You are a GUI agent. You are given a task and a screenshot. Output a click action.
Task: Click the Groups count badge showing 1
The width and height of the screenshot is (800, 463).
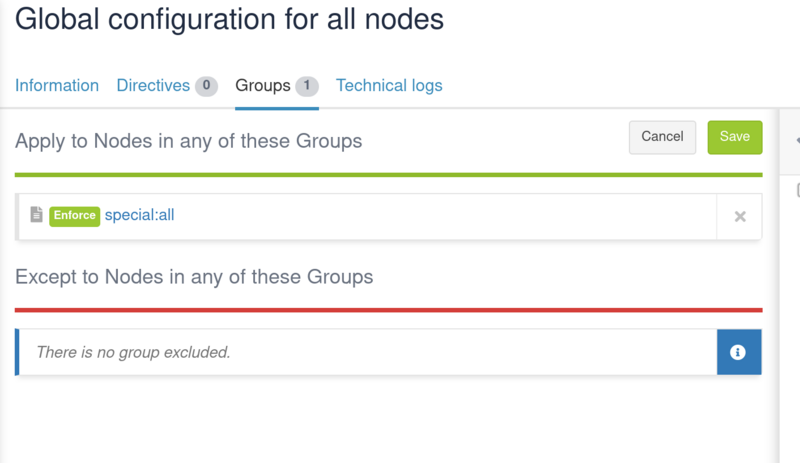point(307,85)
